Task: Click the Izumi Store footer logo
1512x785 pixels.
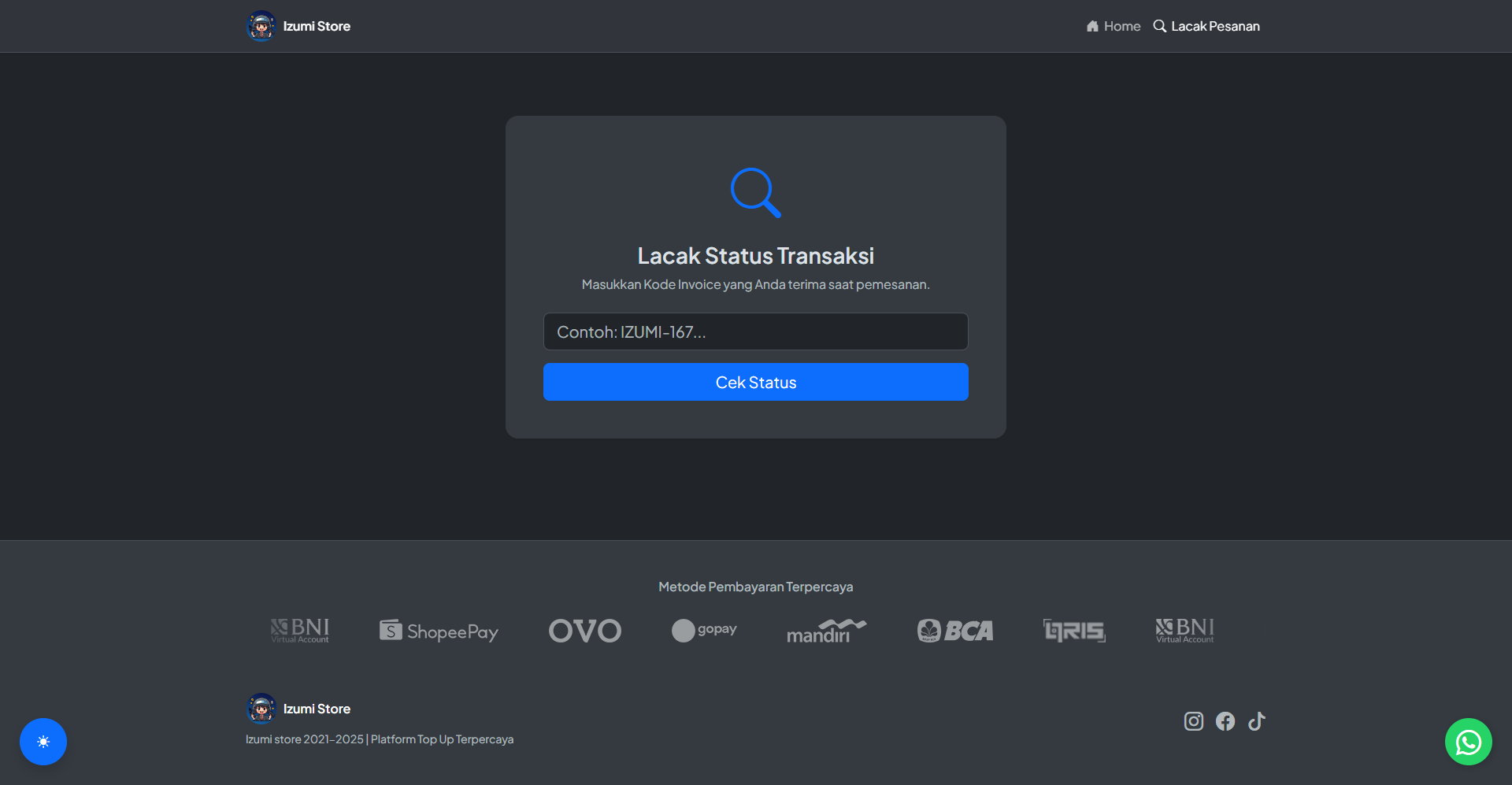Action: [x=261, y=709]
